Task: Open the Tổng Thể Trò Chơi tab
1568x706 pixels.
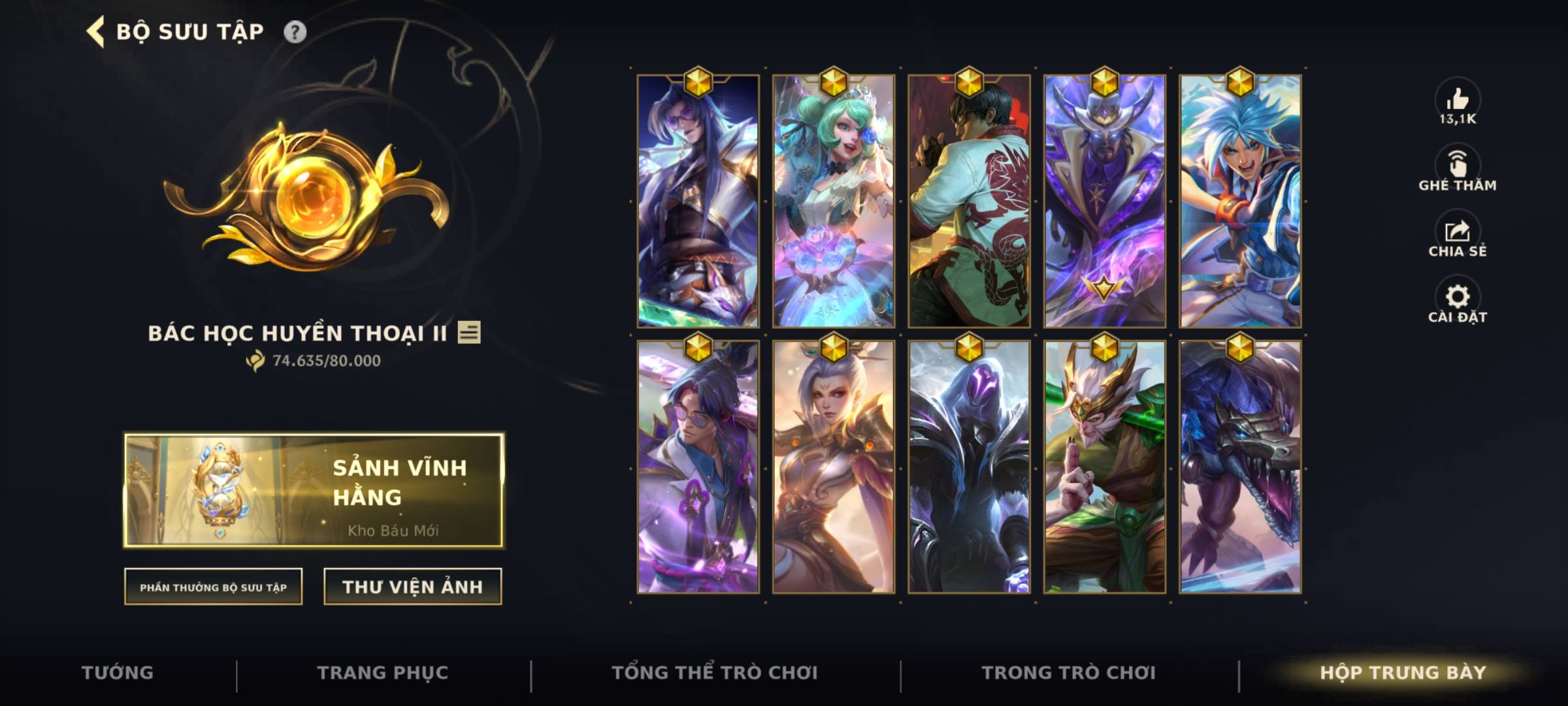Action: pos(715,673)
